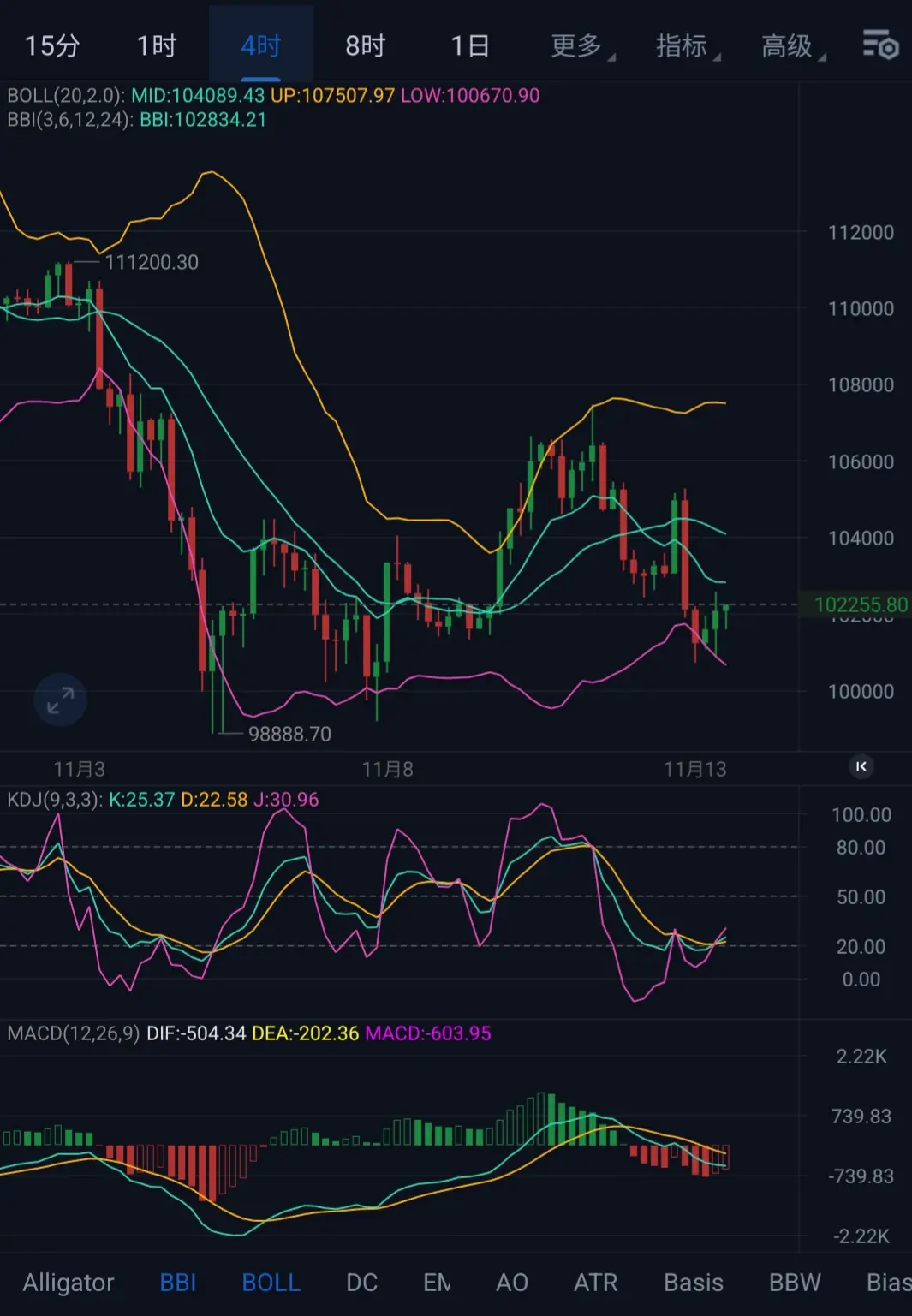Tap the KDJ J:30.96 value
Screen dimensions: 912x1316
click(x=286, y=800)
